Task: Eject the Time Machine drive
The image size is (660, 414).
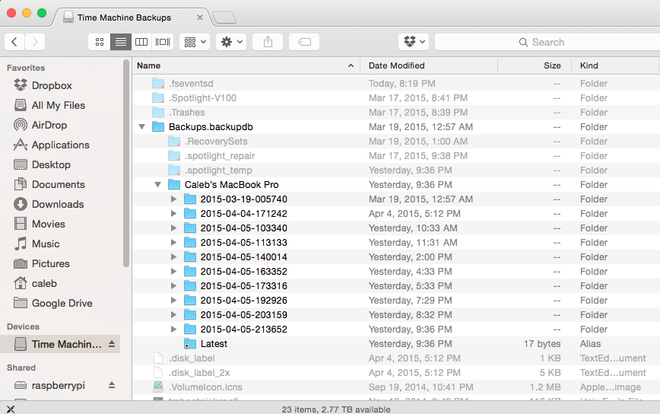Action: (112, 344)
